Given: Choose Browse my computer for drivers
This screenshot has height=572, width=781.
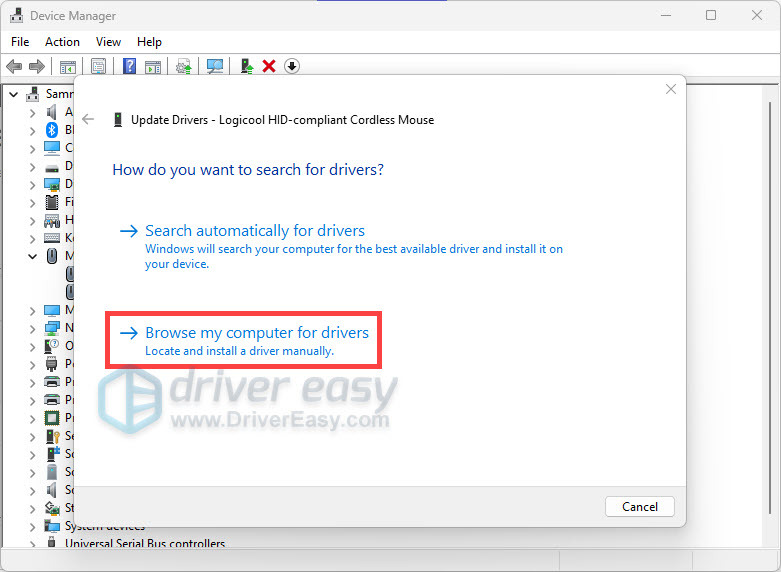Looking at the screenshot, I should (256, 333).
